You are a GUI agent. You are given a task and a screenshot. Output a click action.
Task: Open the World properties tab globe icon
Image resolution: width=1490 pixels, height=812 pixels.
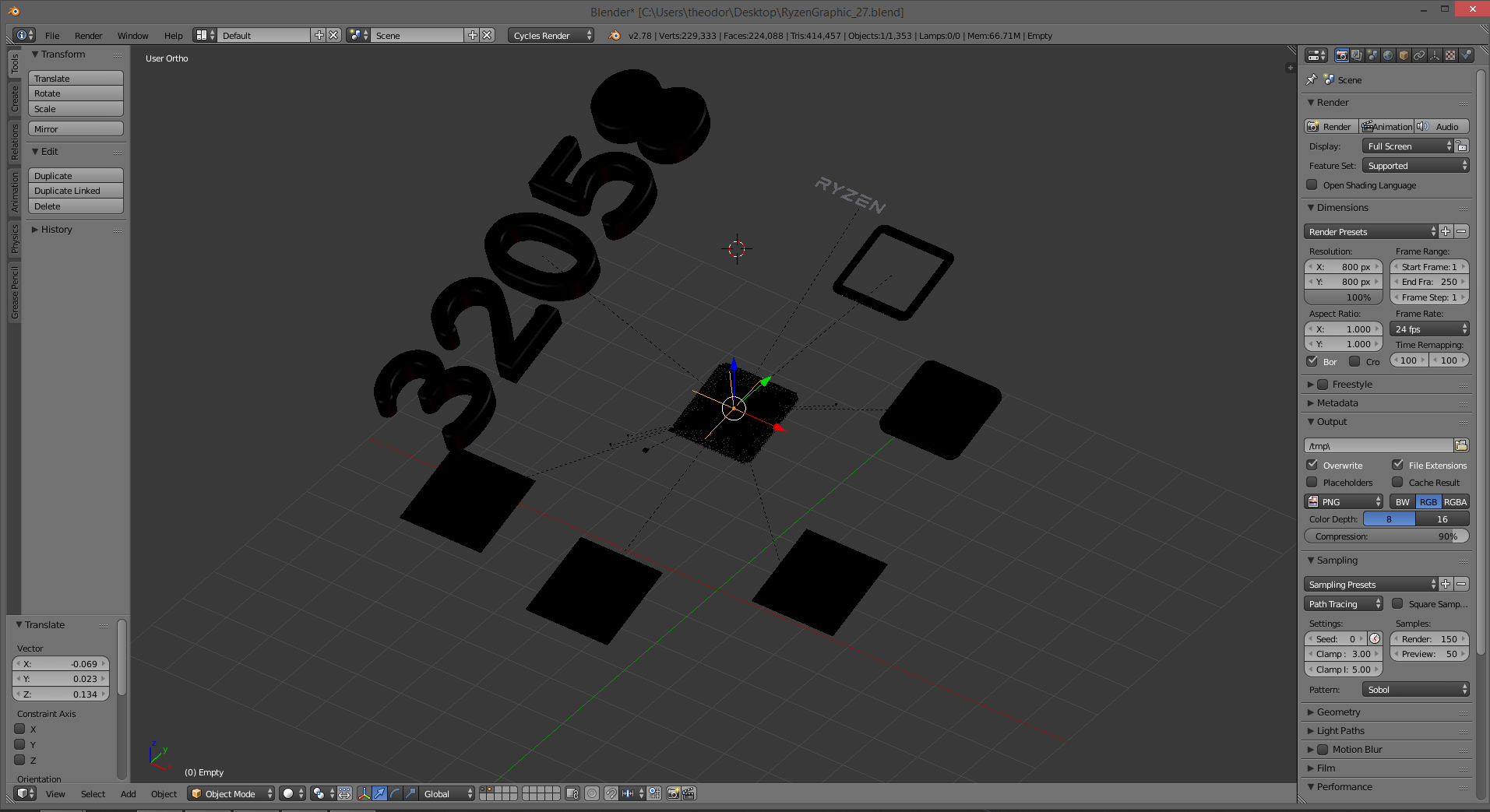click(1388, 55)
